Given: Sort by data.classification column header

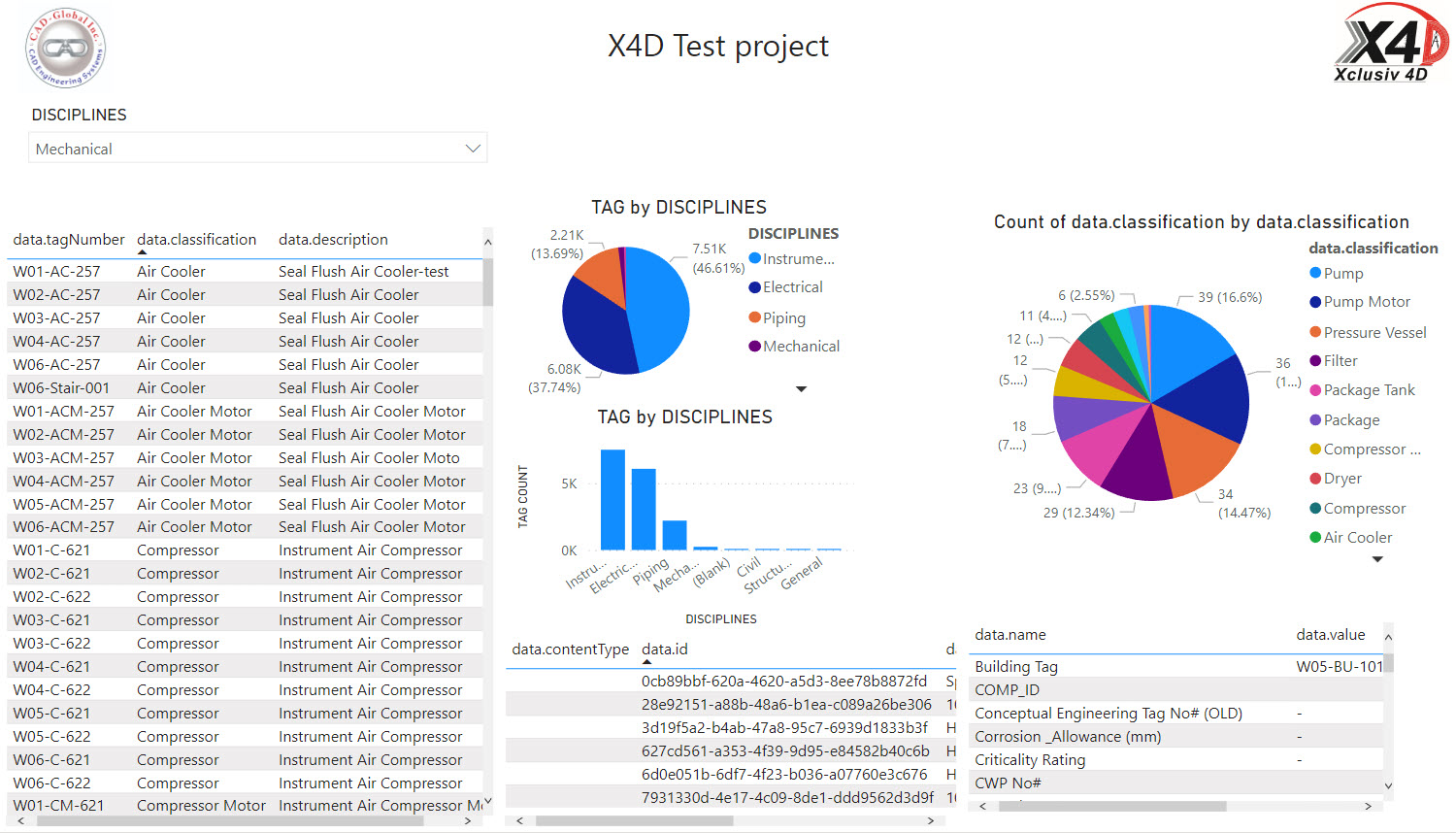Looking at the screenshot, I should click(x=197, y=239).
